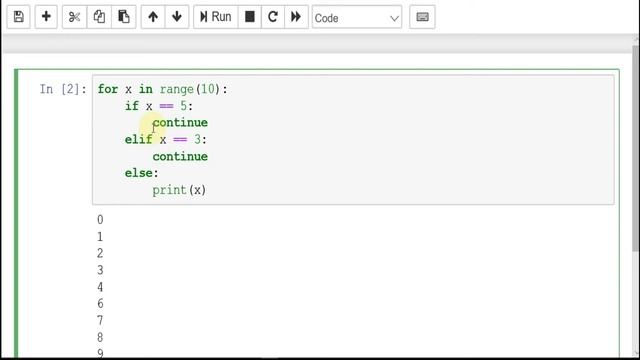Insert a new cell below with plus icon
This screenshot has width=640, height=360.
pyautogui.click(x=46, y=17)
